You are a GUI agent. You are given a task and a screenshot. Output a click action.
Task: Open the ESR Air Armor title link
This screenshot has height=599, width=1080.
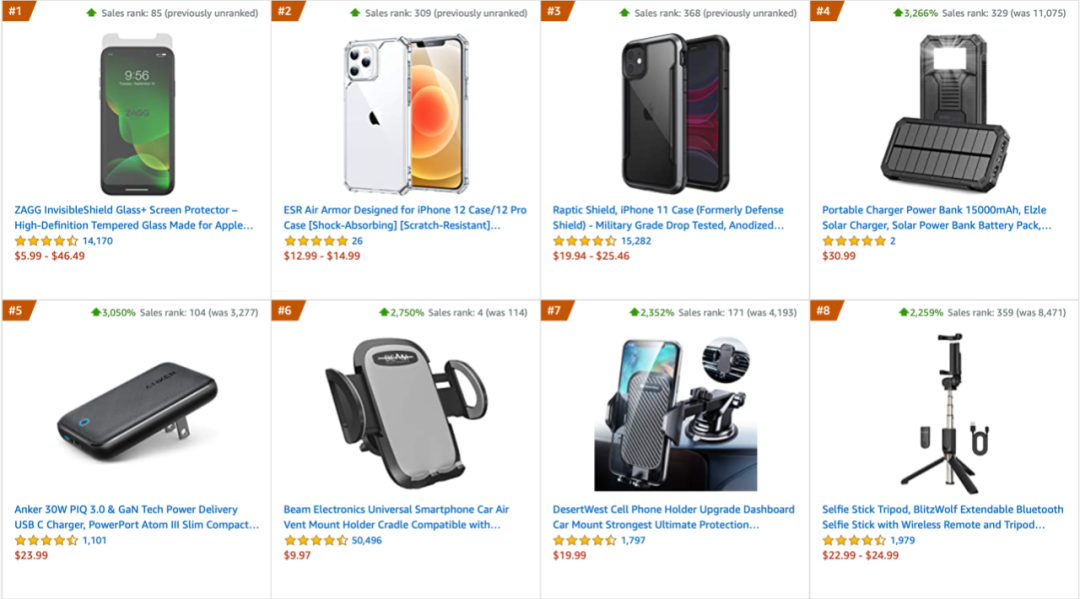[x=405, y=218]
